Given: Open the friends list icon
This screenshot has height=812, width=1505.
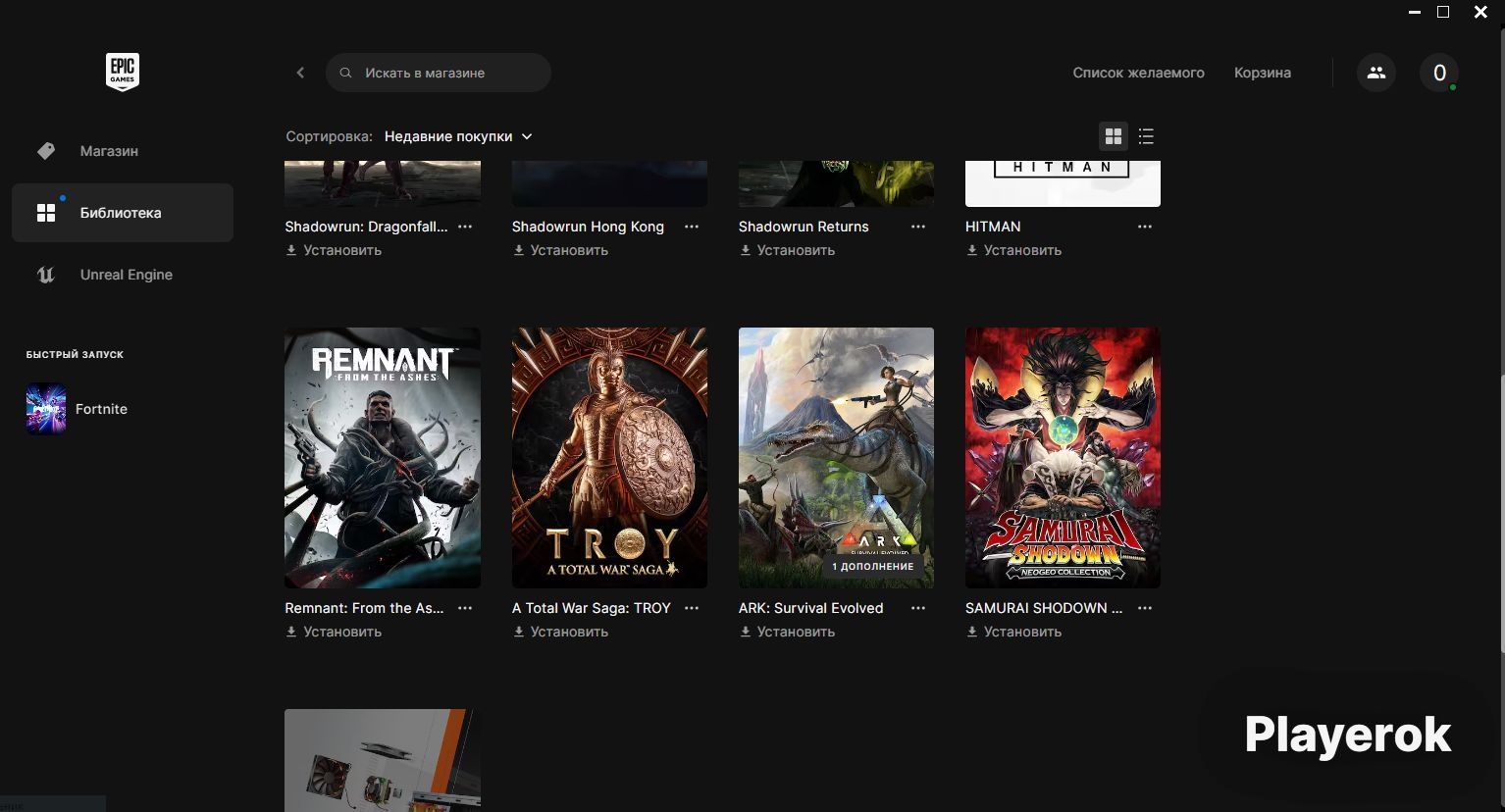Looking at the screenshot, I should coord(1376,73).
